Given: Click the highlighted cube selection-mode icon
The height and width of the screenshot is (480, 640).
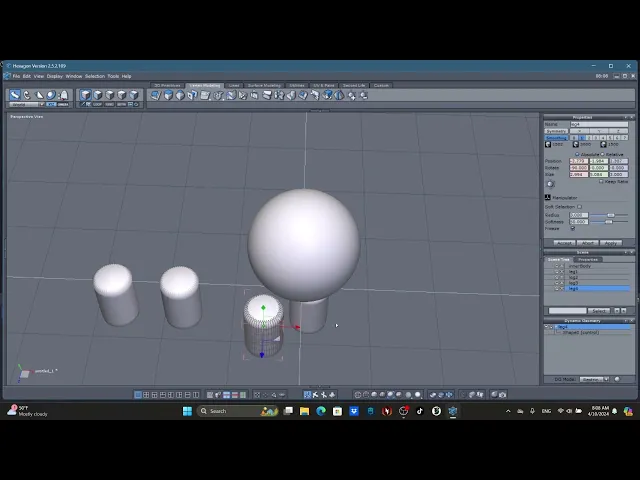Looking at the screenshot, I should coord(85,95).
